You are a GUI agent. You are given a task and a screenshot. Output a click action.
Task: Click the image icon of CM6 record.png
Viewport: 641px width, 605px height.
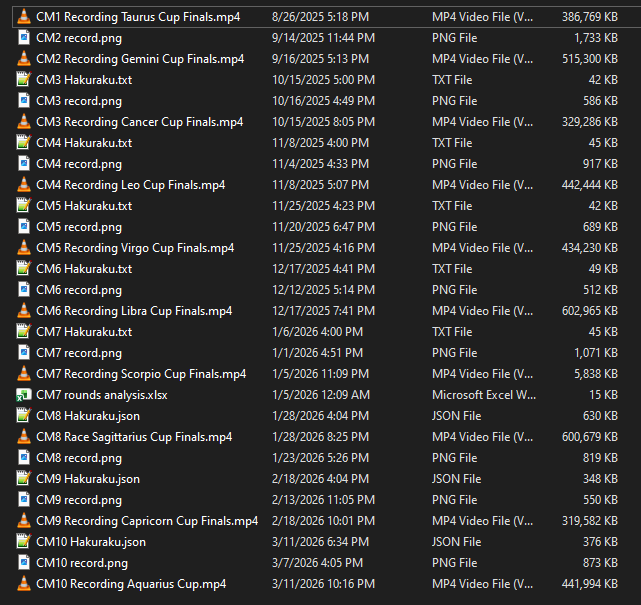pos(24,289)
